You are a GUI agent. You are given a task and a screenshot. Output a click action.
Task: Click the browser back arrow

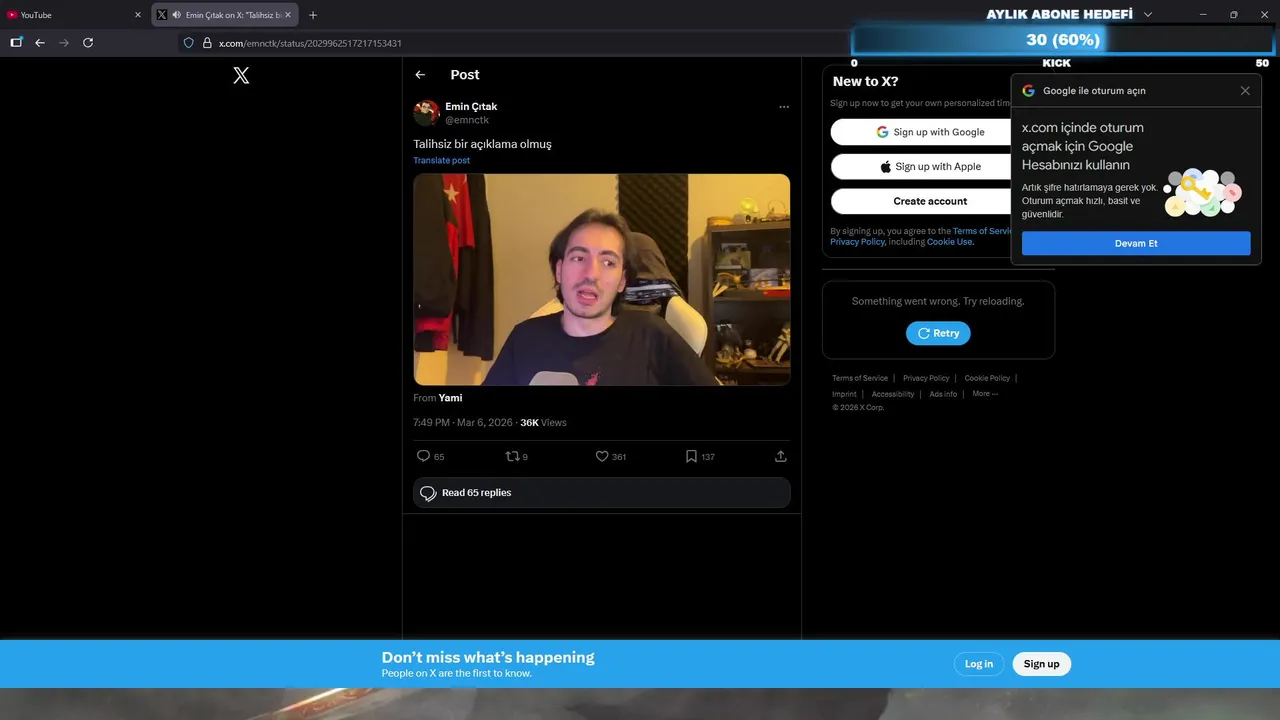(40, 43)
